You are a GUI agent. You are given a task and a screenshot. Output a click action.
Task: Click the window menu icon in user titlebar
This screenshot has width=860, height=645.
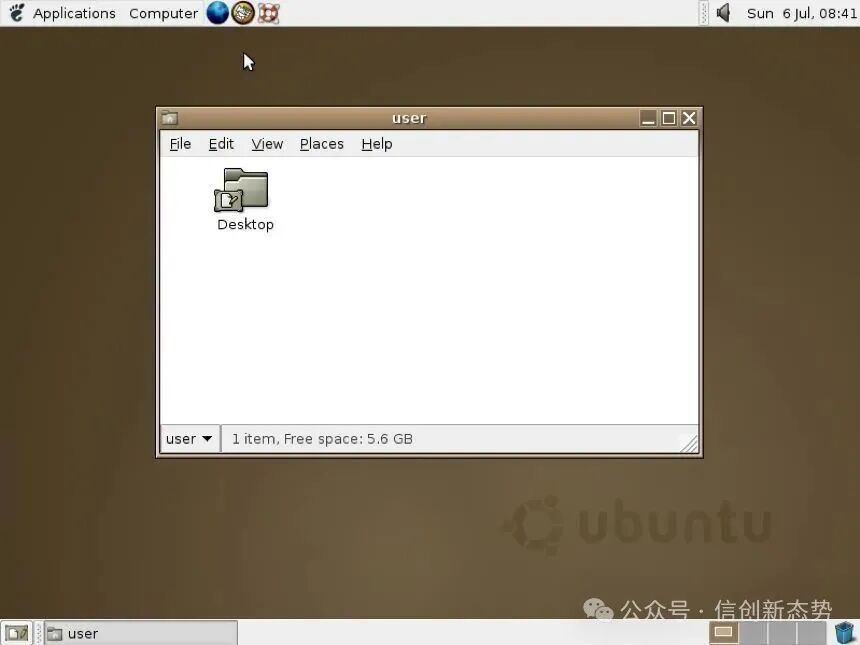pos(169,118)
